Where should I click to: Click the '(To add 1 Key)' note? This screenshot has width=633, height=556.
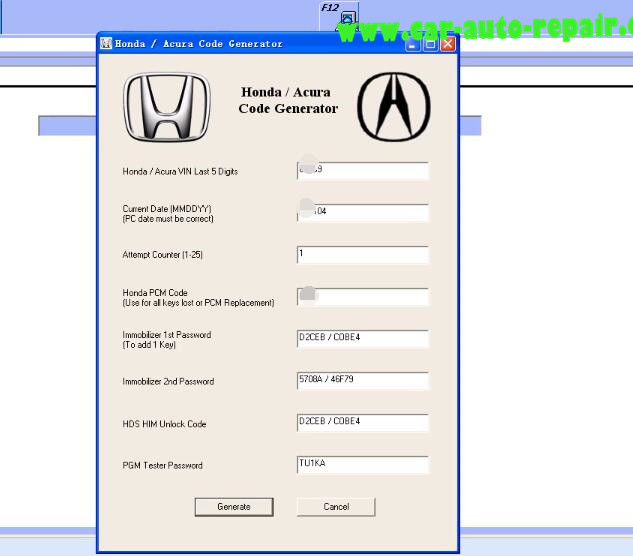click(x=149, y=345)
